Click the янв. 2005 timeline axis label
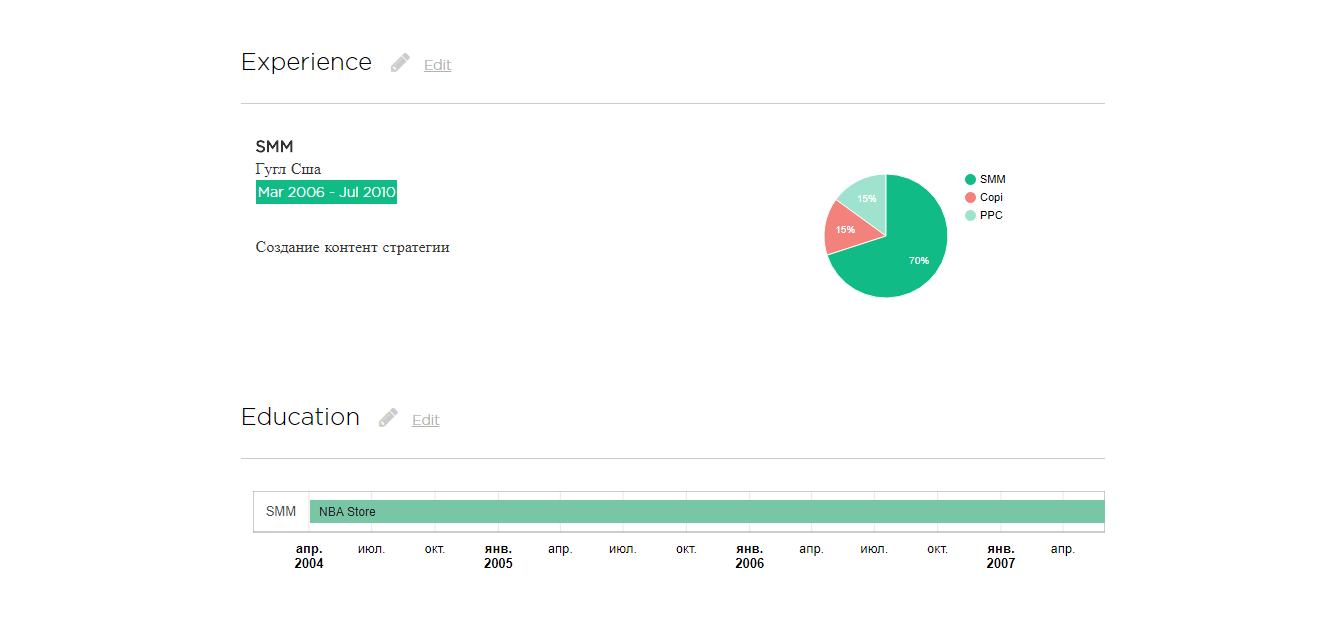 point(498,556)
